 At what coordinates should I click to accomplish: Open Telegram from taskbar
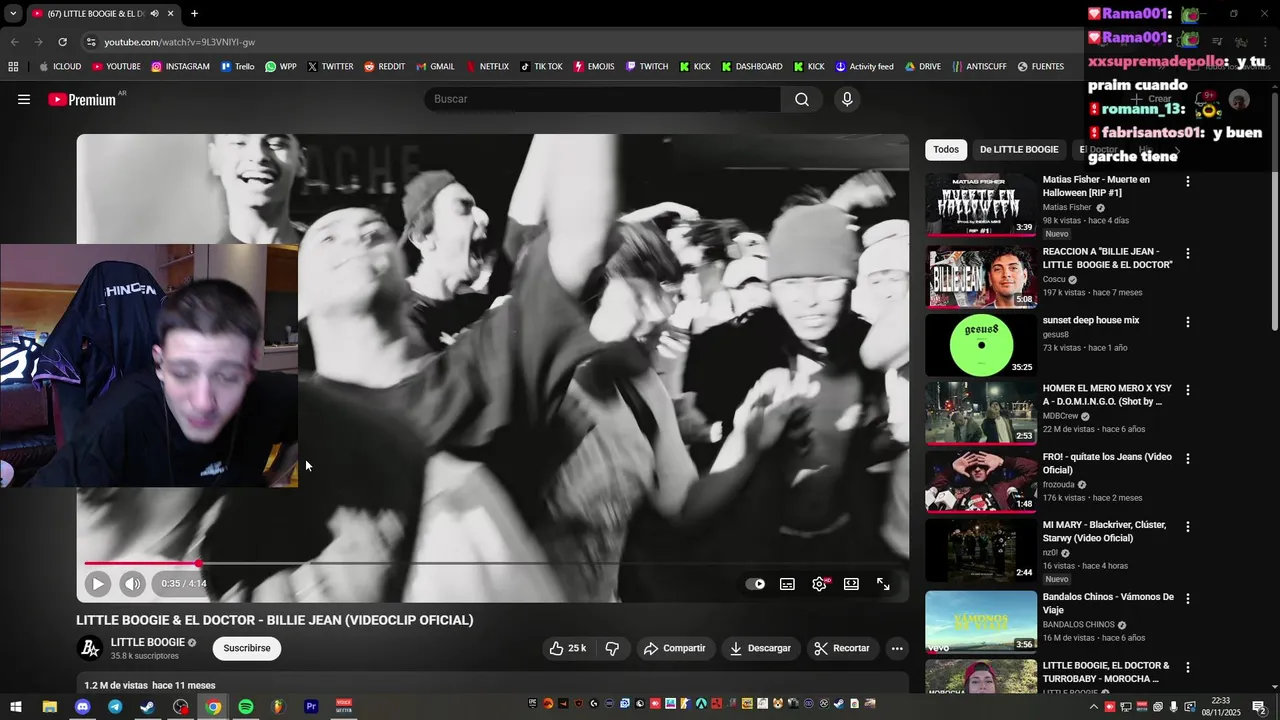click(115, 707)
